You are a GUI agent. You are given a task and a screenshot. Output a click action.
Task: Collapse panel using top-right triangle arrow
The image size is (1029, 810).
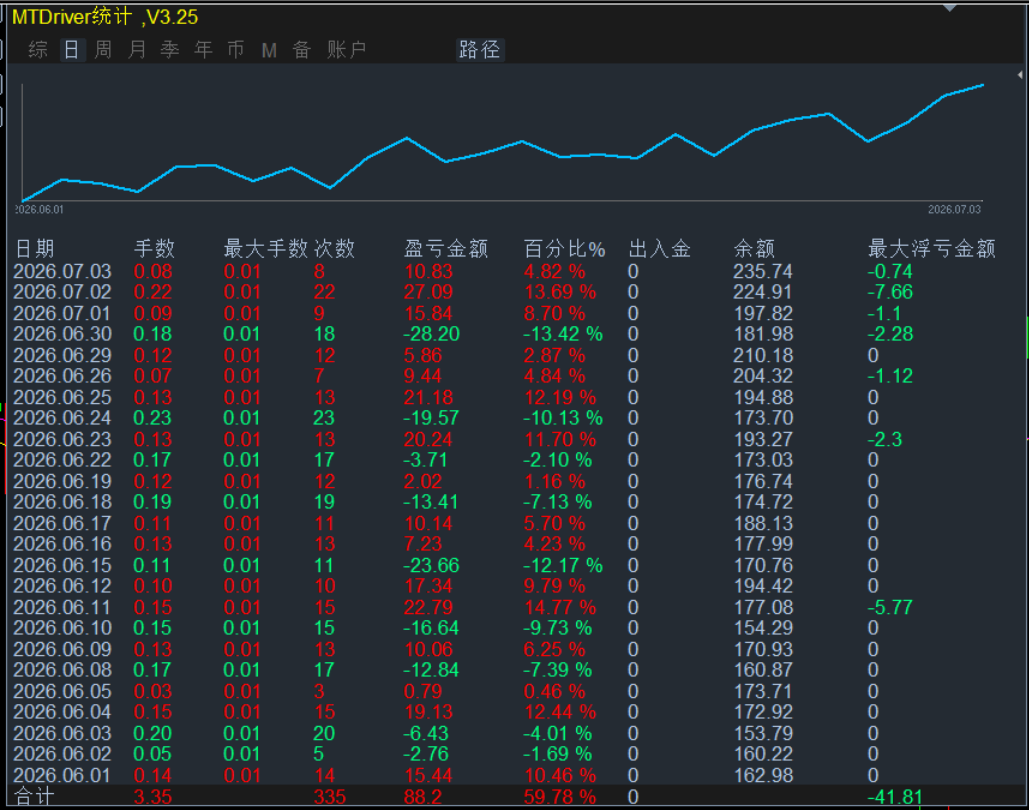[950, 8]
